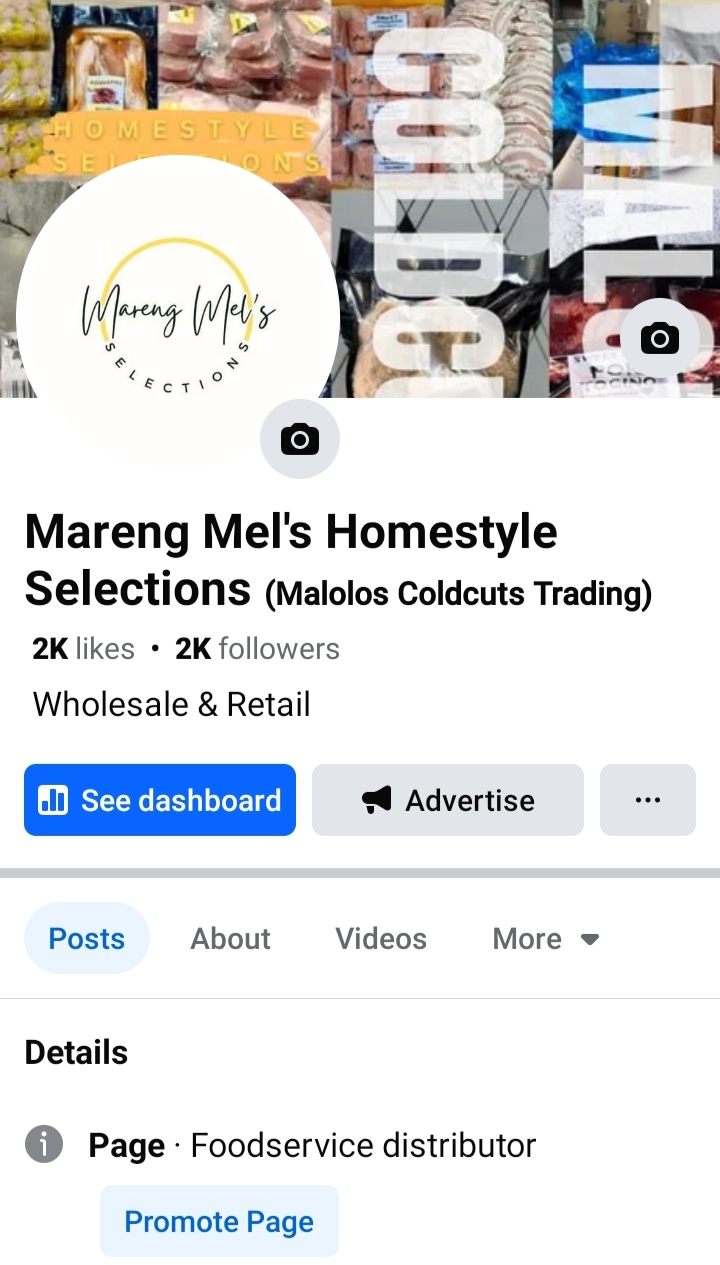
Task: Click the See dashboard button
Action: (160, 800)
